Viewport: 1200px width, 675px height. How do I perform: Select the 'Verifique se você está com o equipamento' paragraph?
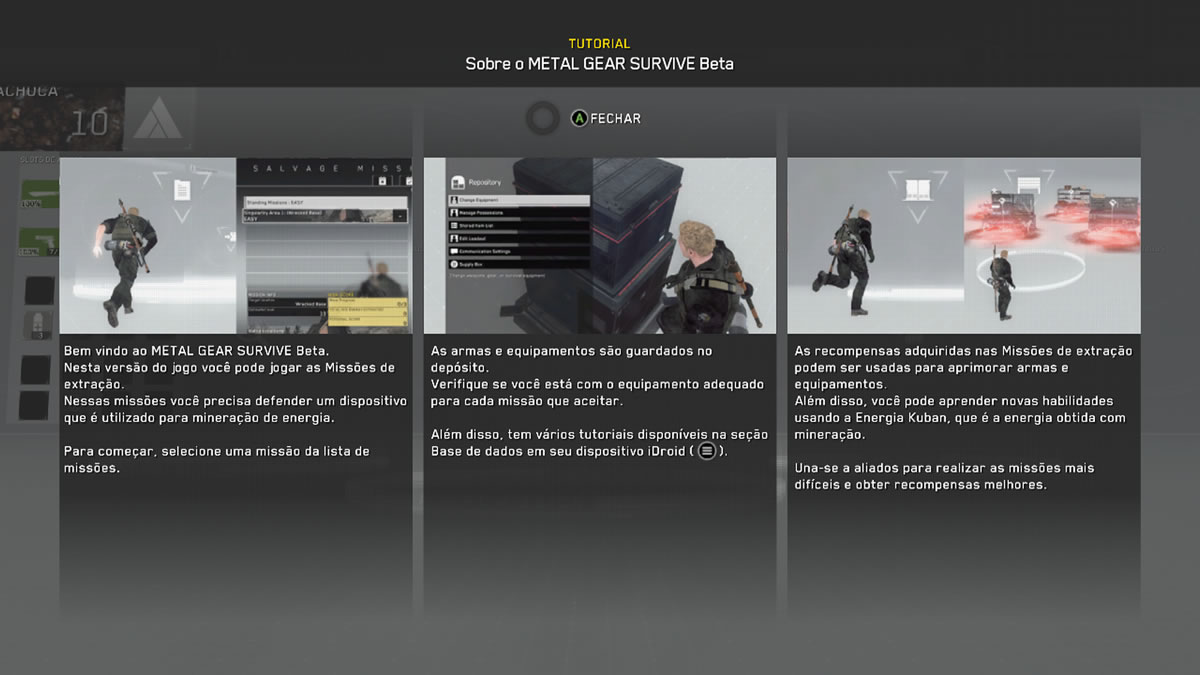pyautogui.click(x=597, y=393)
